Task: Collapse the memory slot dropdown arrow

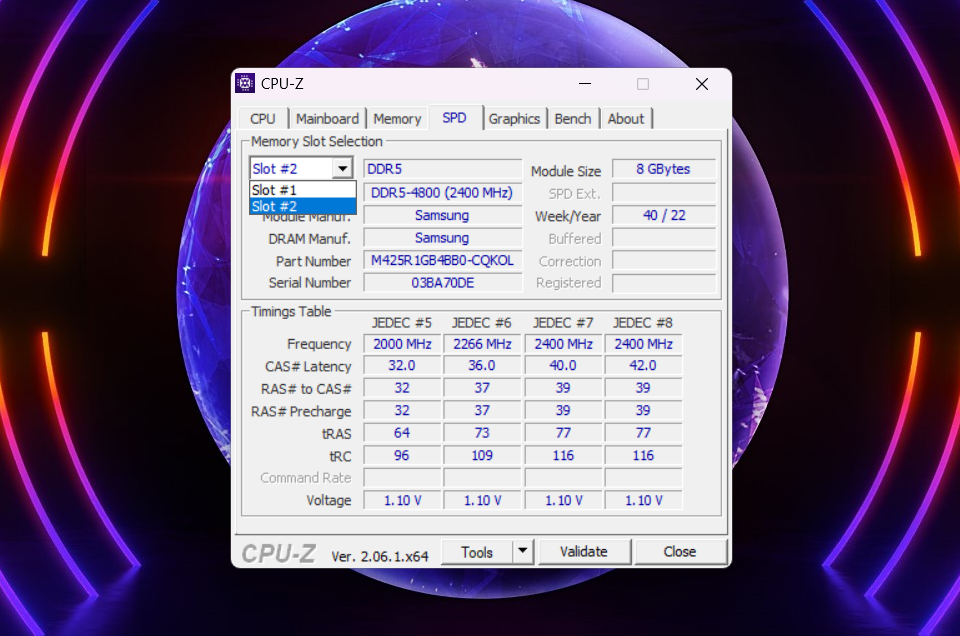Action: (342, 168)
